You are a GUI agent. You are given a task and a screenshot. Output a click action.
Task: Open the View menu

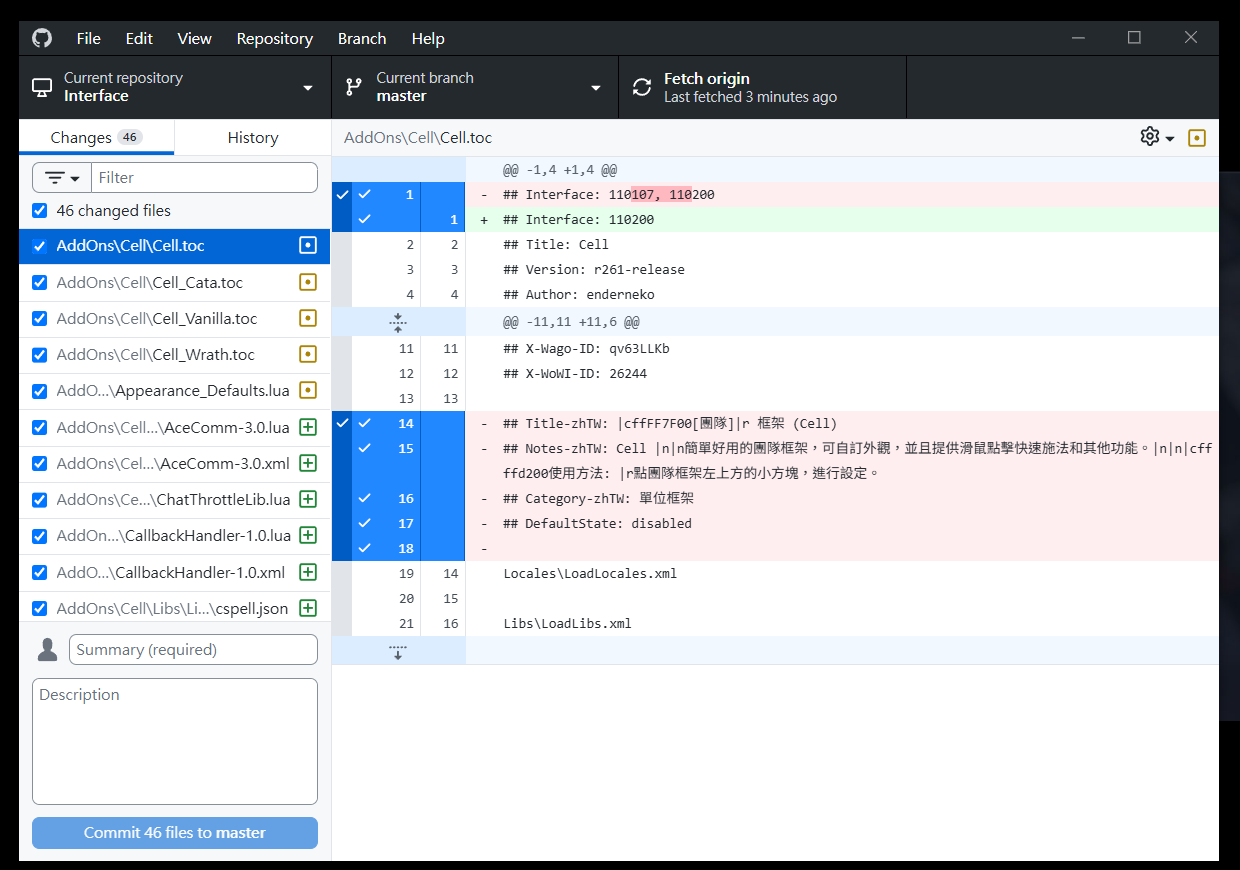click(194, 38)
